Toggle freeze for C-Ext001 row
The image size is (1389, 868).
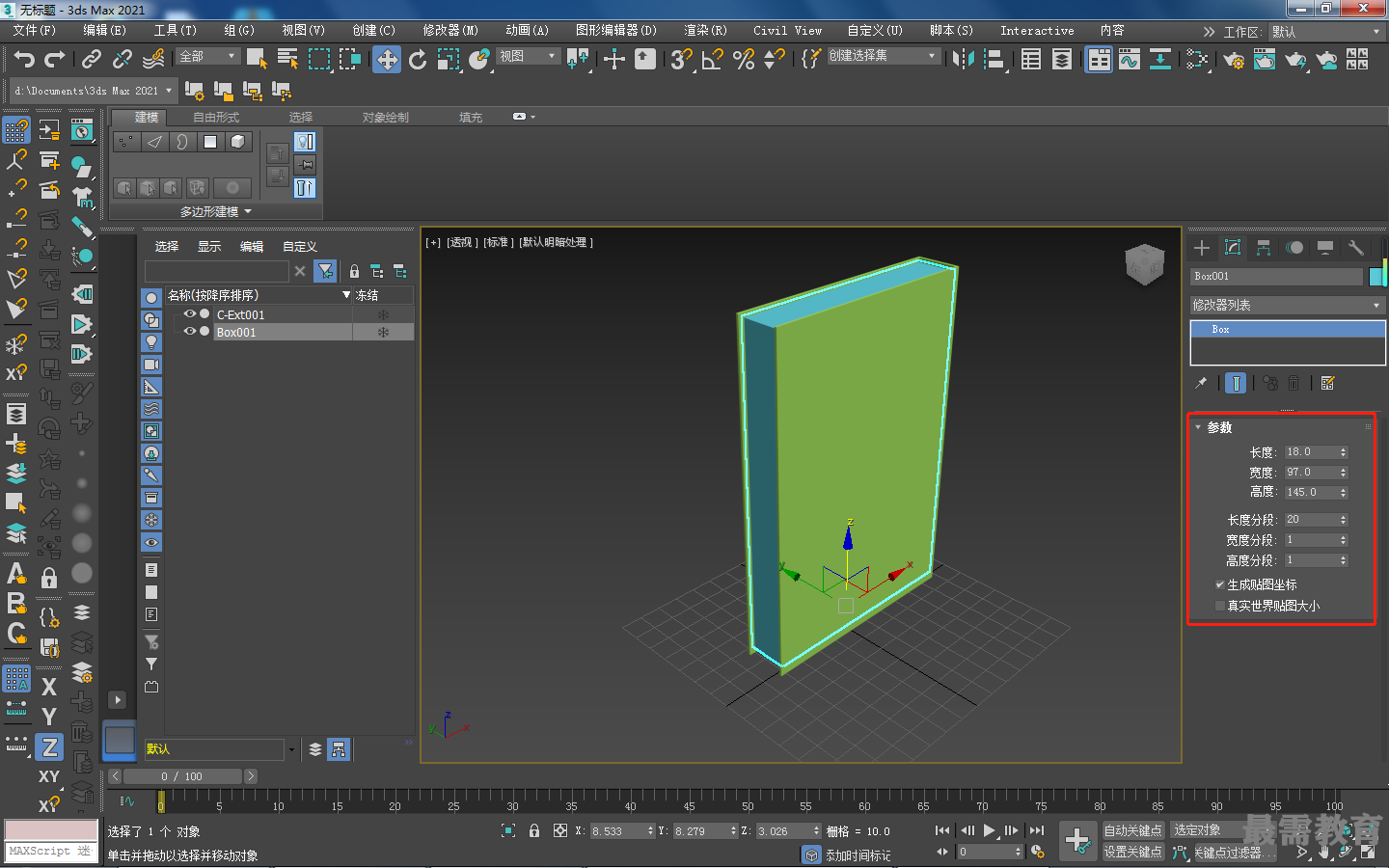pyautogui.click(x=383, y=314)
